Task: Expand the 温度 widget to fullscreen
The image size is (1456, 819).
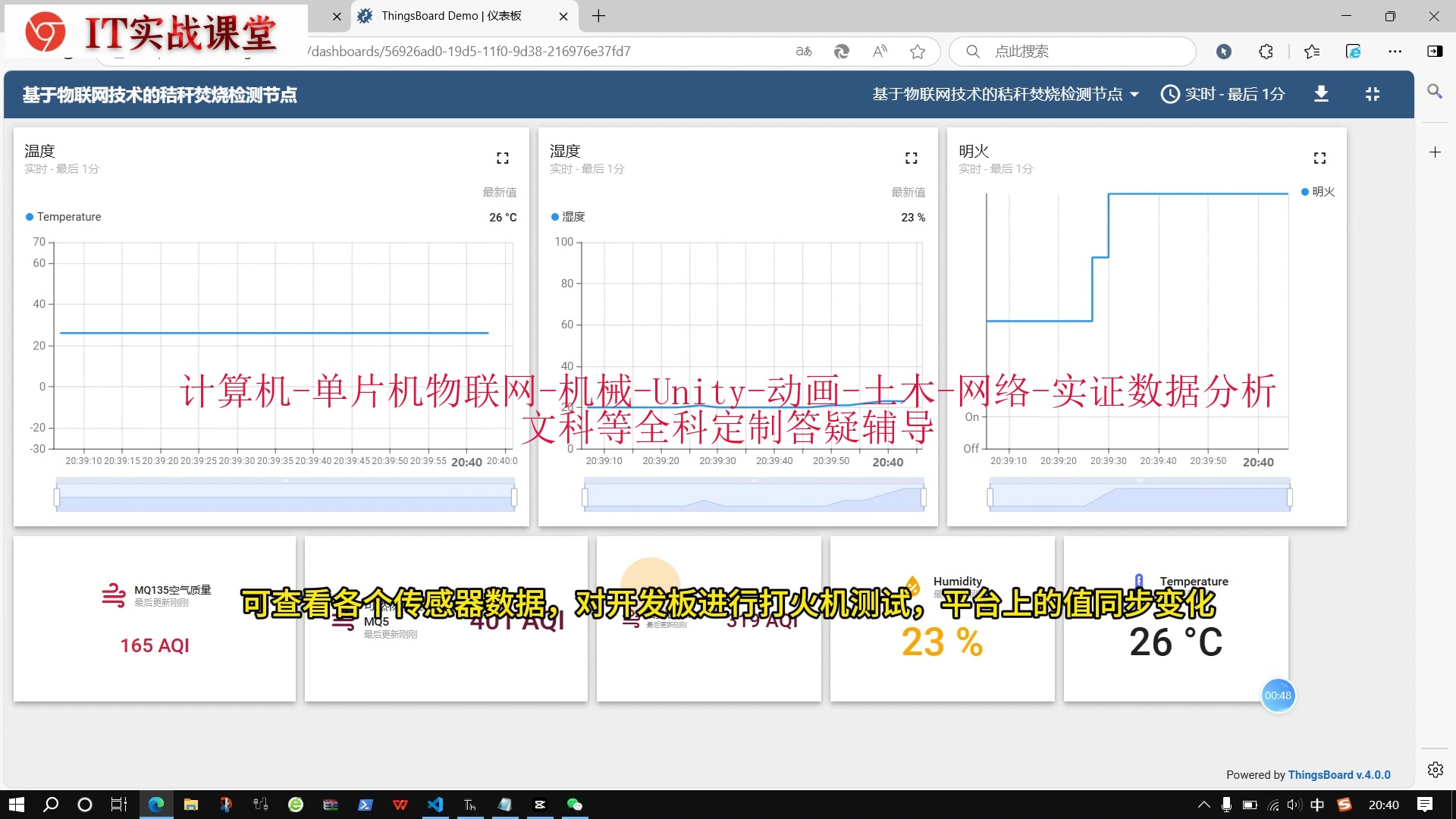Action: [x=502, y=158]
